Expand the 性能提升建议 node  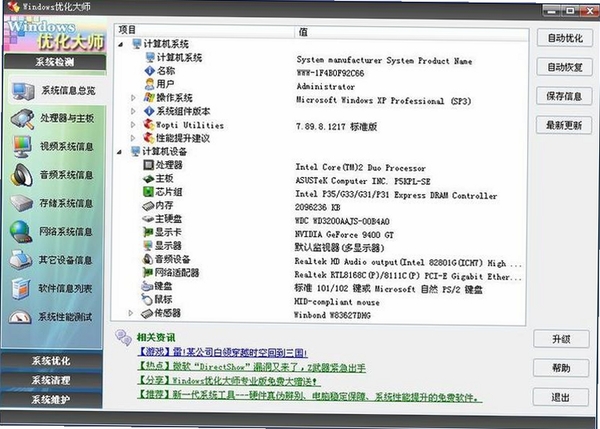[x=133, y=138]
